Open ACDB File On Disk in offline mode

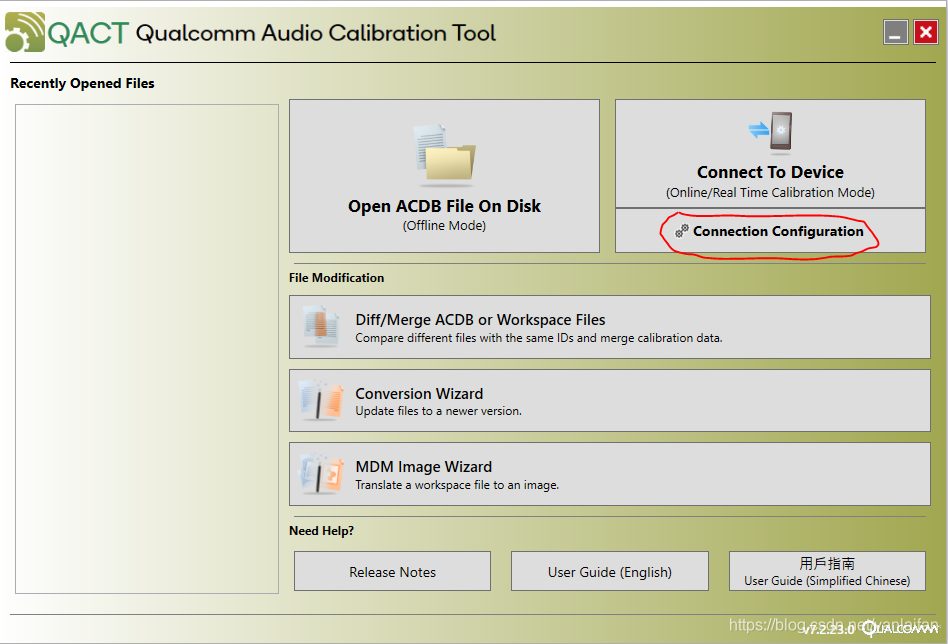pos(444,176)
